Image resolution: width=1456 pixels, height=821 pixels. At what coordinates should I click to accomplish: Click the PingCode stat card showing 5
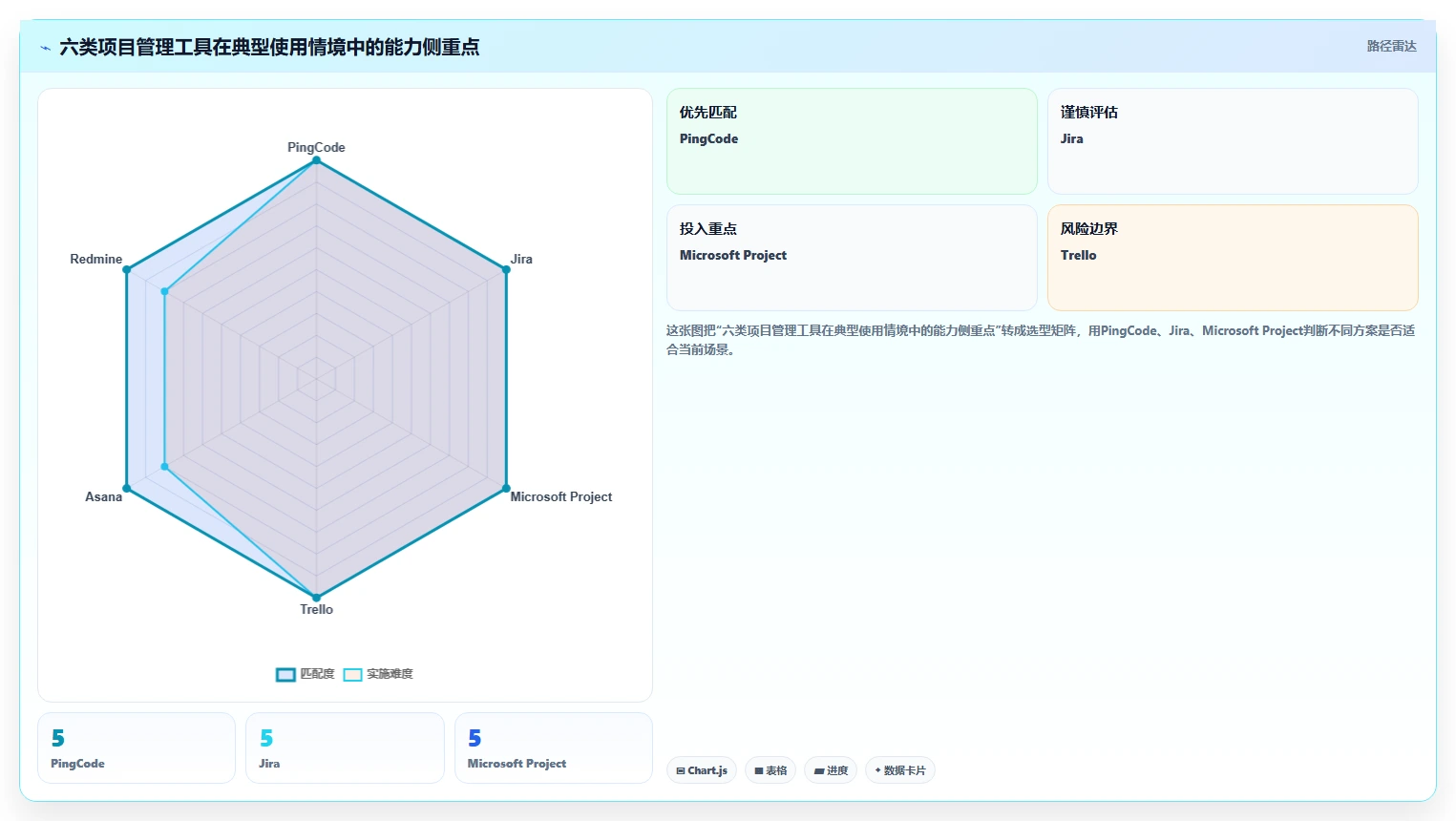(137, 748)
